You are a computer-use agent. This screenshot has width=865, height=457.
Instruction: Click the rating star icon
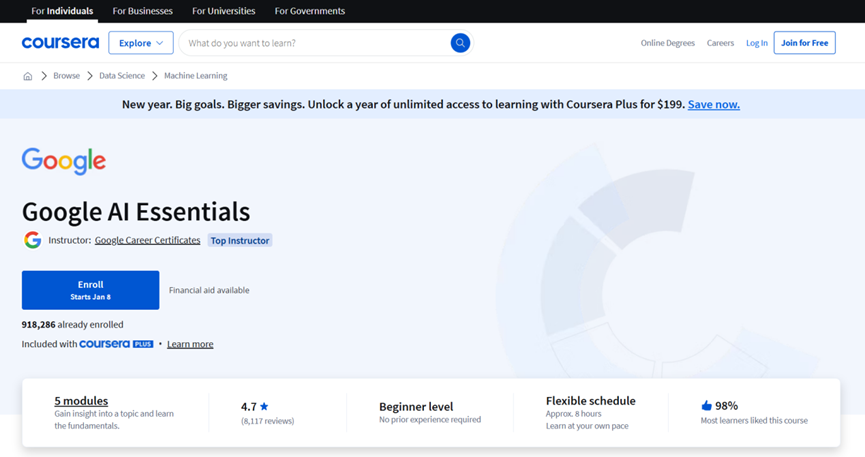(264, 407)
